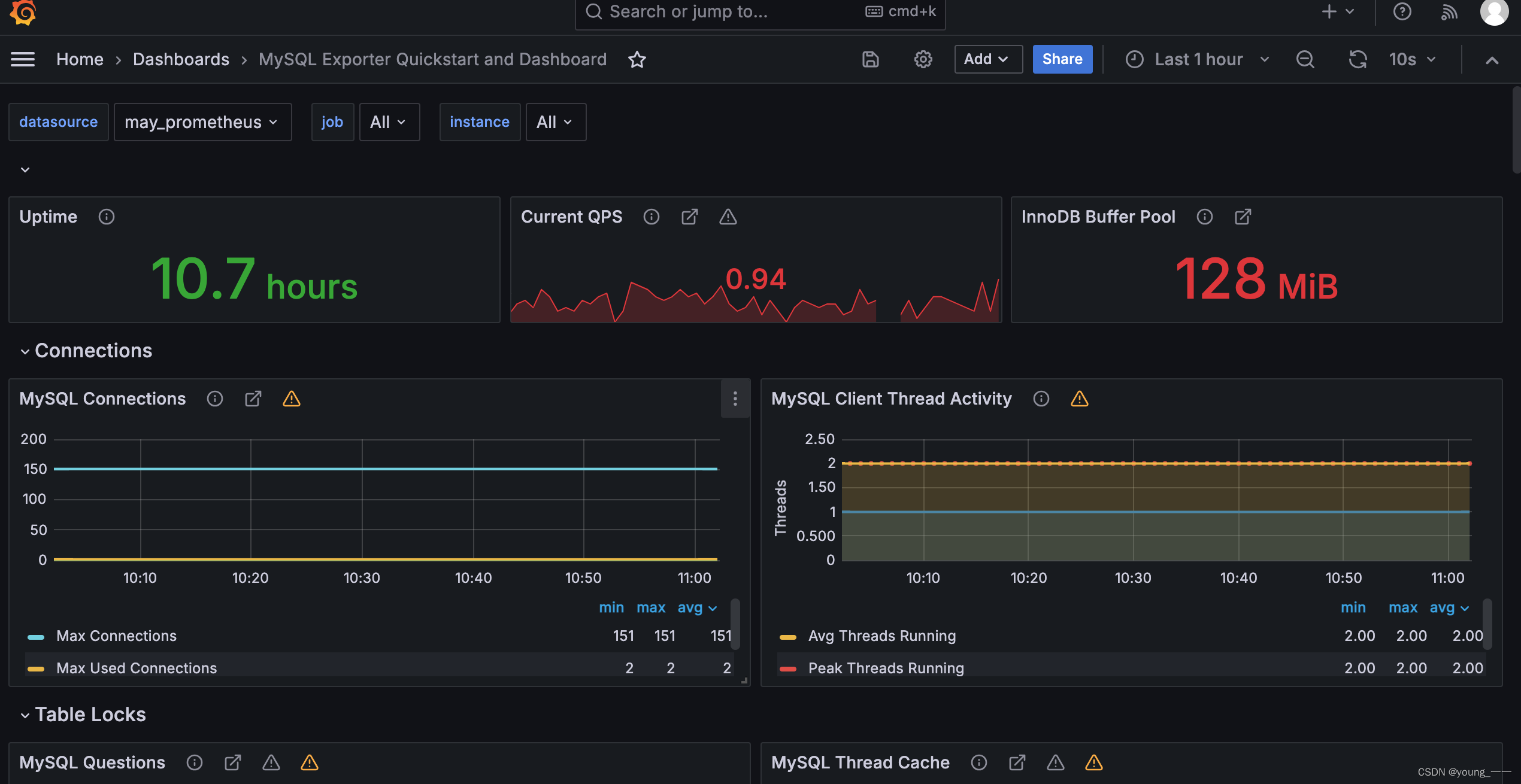
Task: Click the MySQL Connections panel title
Action: (102, 399)
